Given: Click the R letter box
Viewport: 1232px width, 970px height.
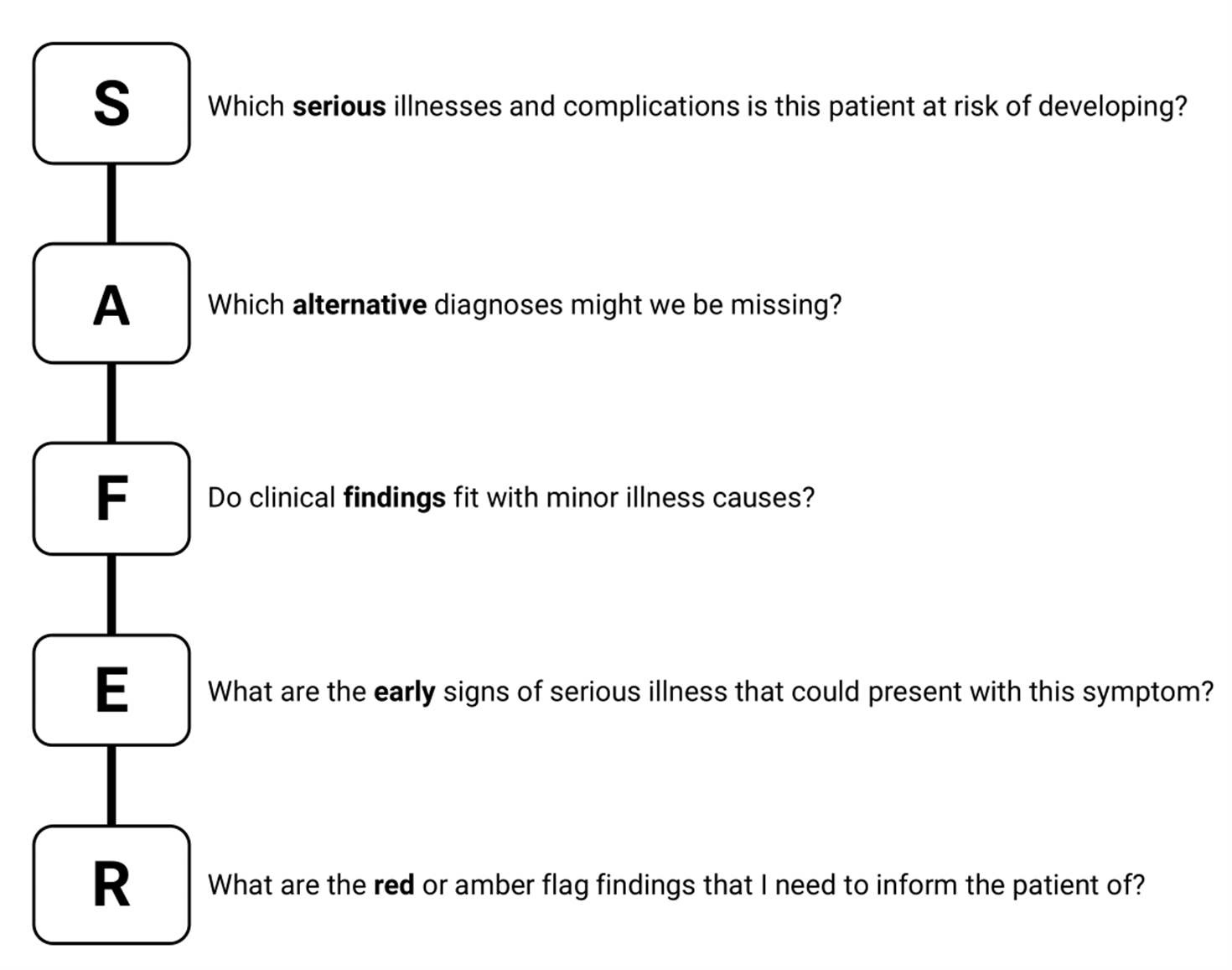Looking at the screenshot, I should [x=111, y=884].
